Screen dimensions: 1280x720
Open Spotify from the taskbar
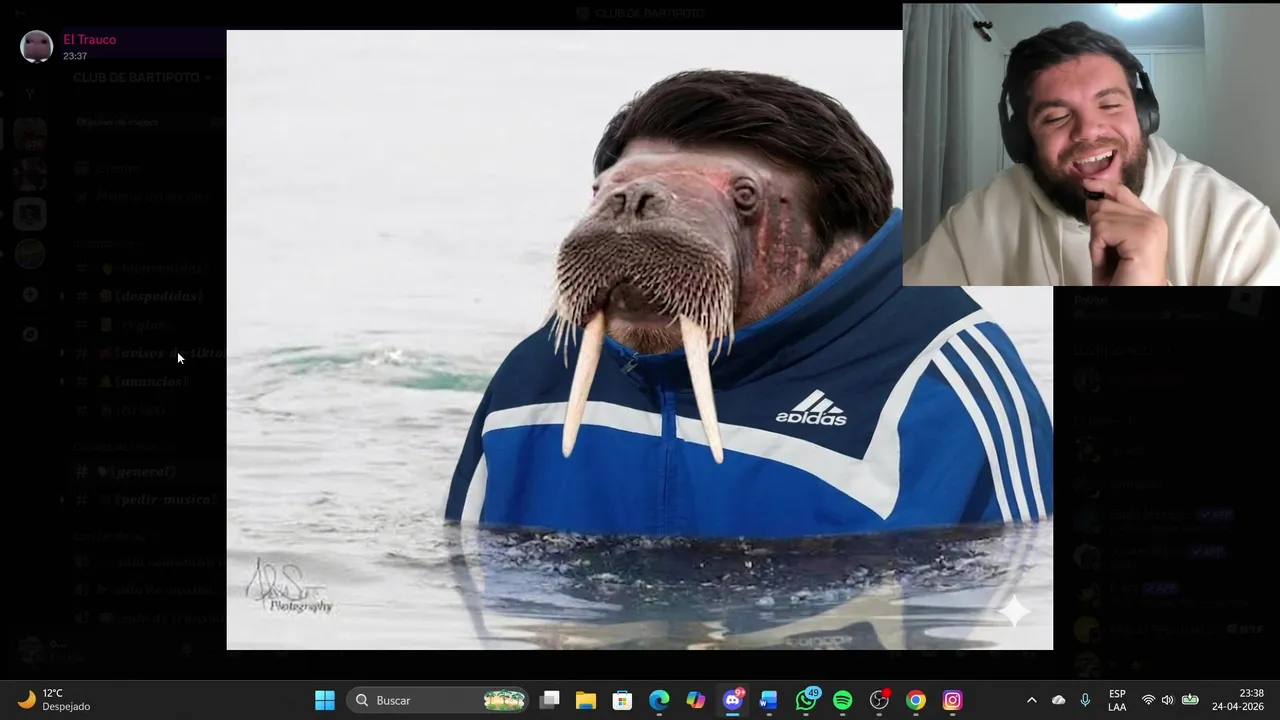point(842,700)
